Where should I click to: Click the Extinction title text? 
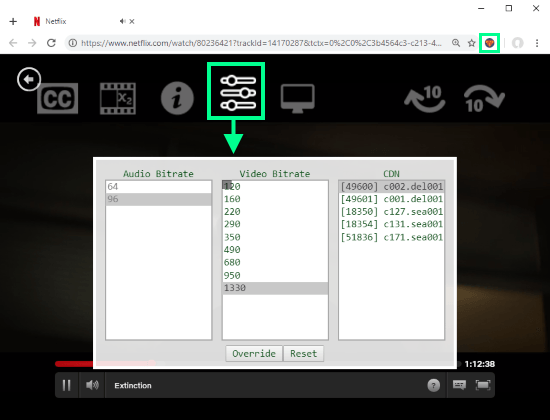(x=133, y=385)
